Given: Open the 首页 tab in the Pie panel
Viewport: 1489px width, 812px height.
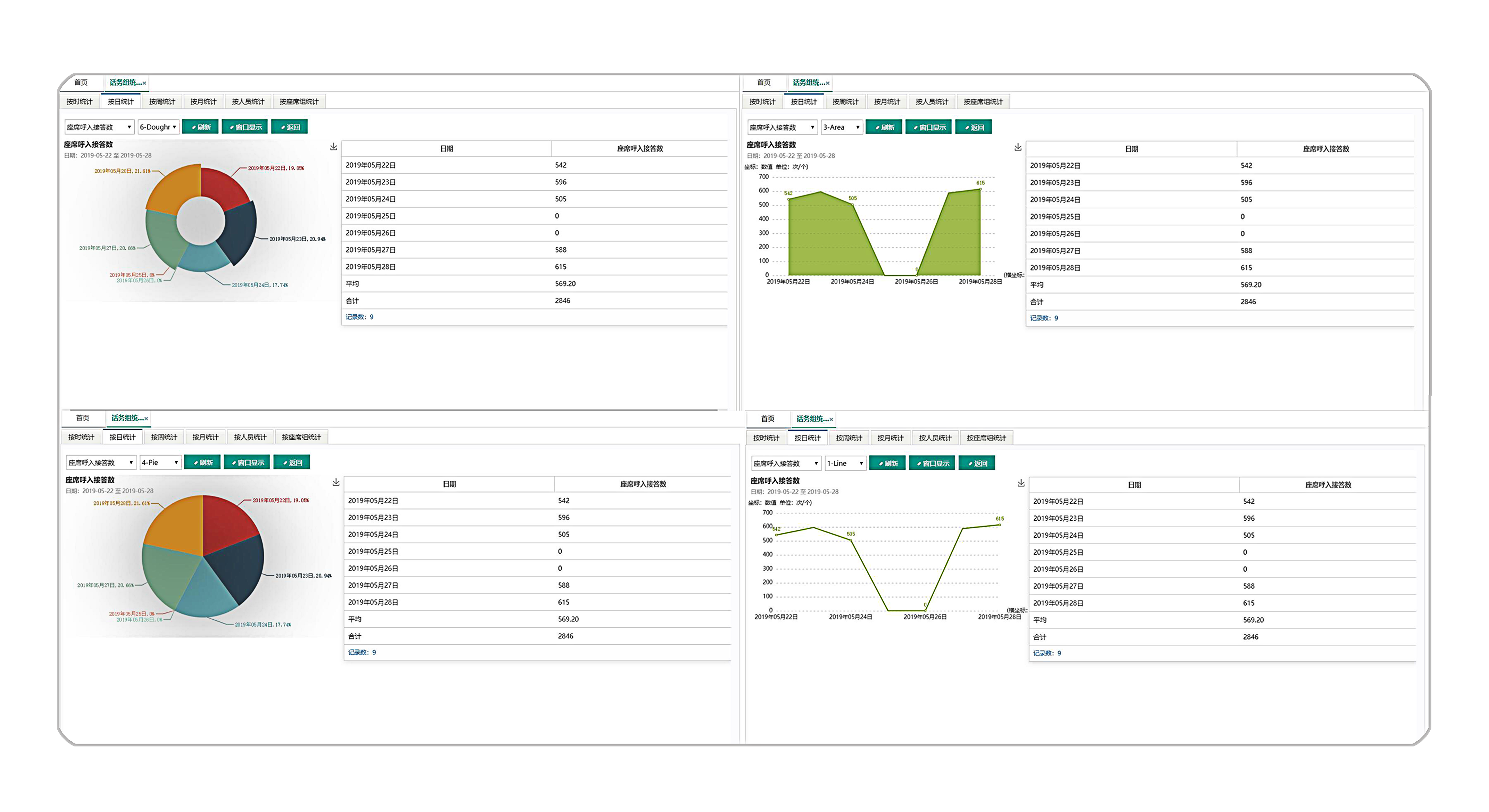Looking at the screenshot, I should pyautogui.click(x=83, y=418).
